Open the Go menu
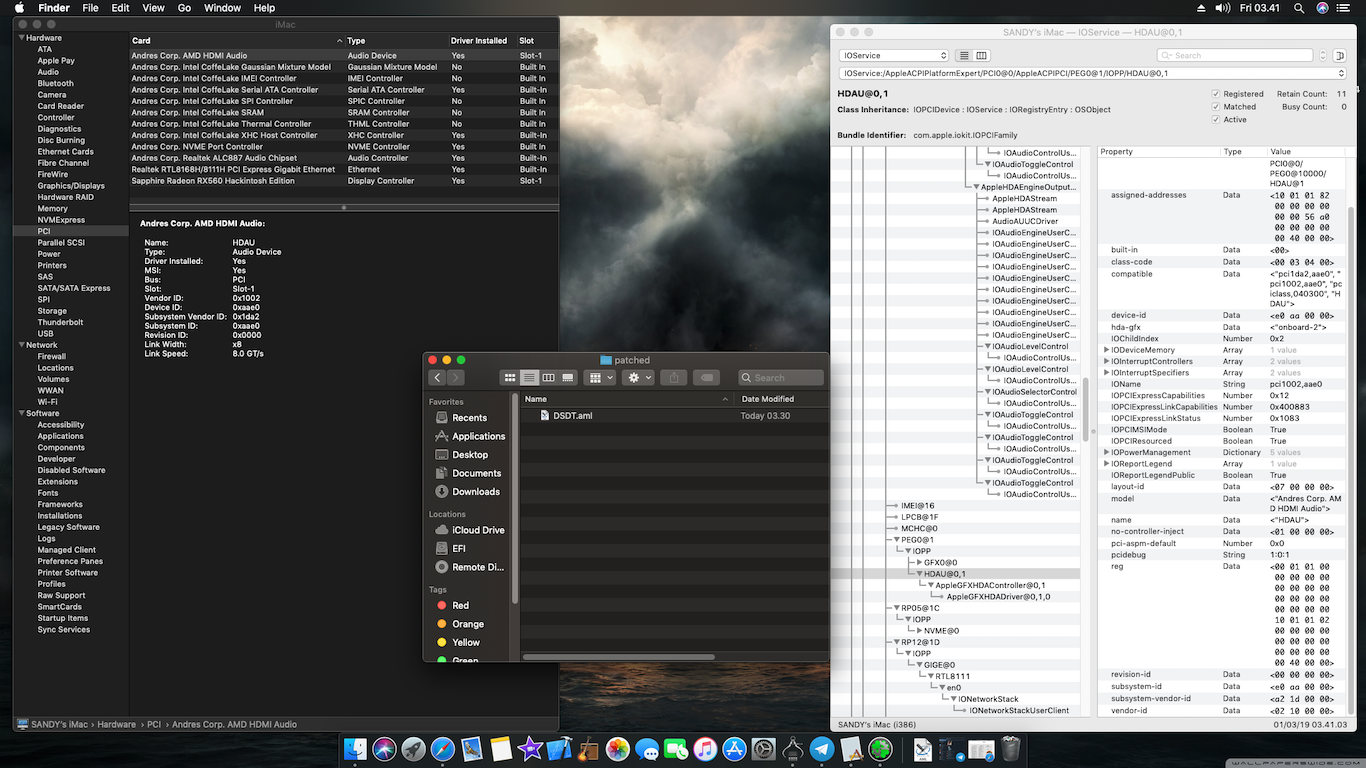This screenshot has width=1366, height=768. tap(184, 8)
